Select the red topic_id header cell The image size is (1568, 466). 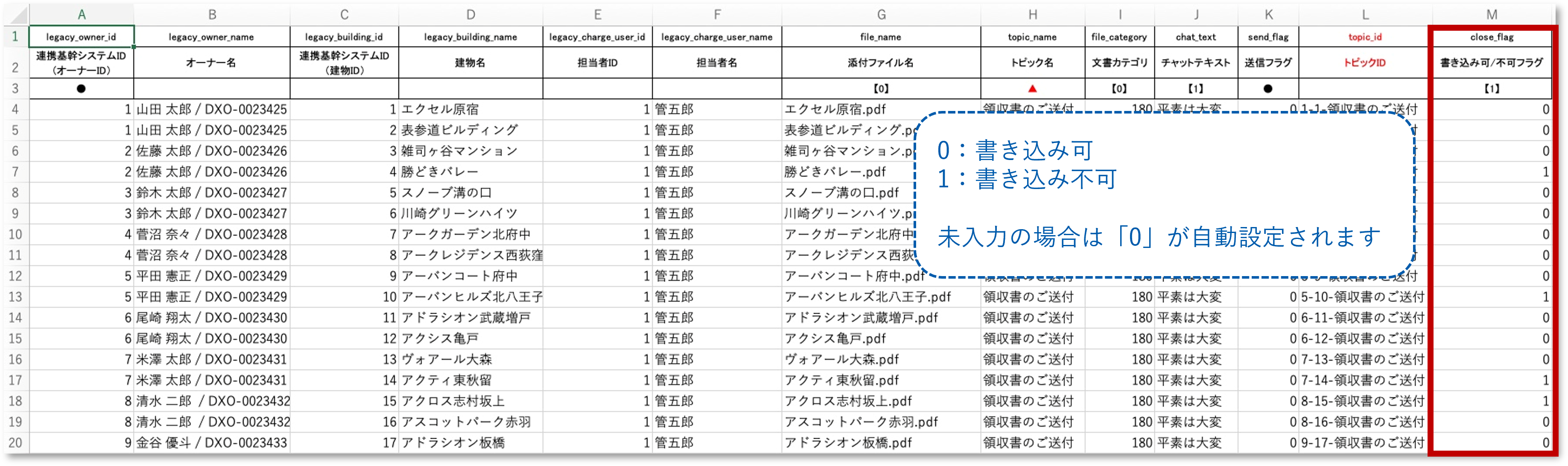1365,37
